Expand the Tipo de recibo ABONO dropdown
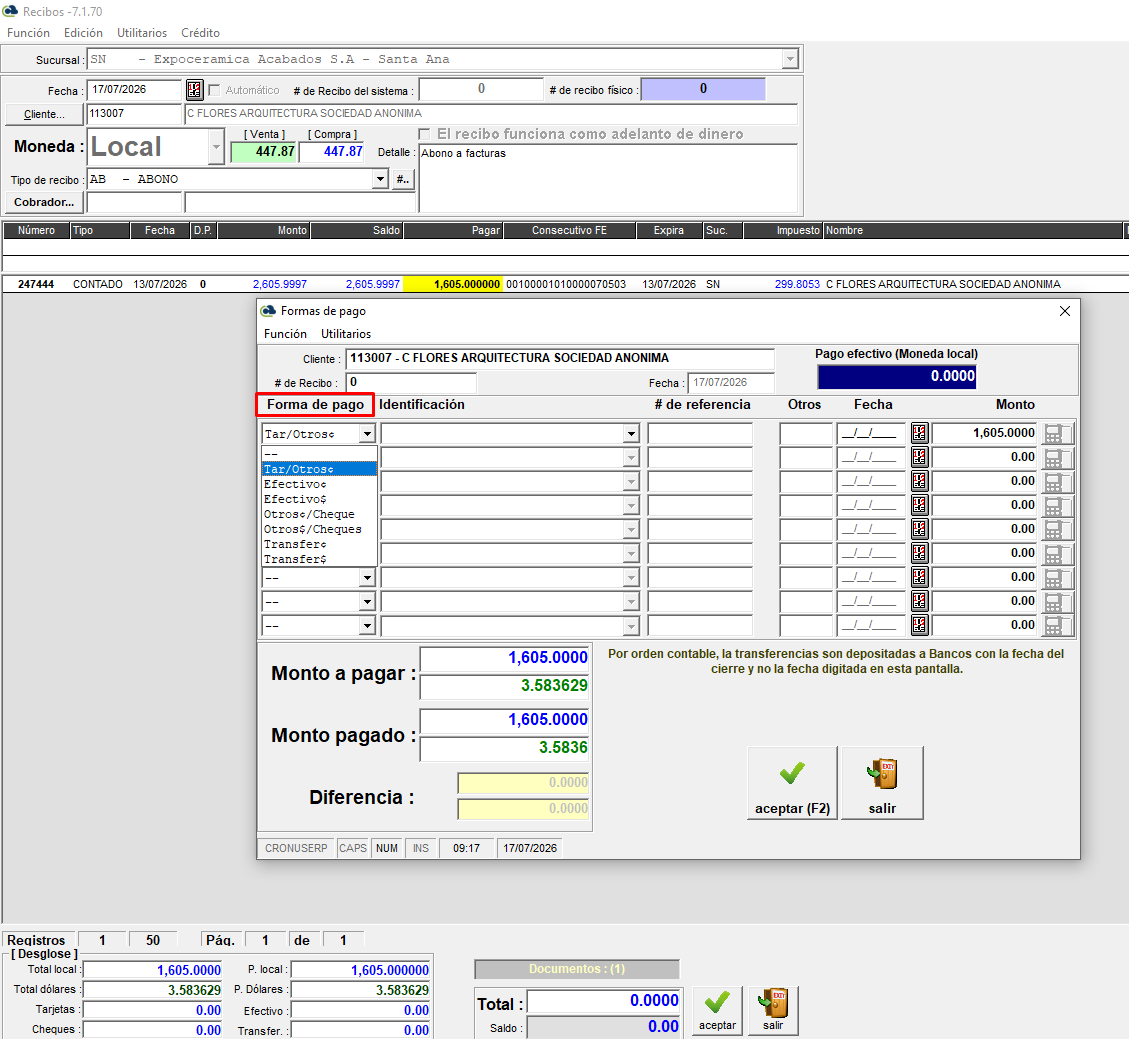1129x1039 pixels. point(380,179)
